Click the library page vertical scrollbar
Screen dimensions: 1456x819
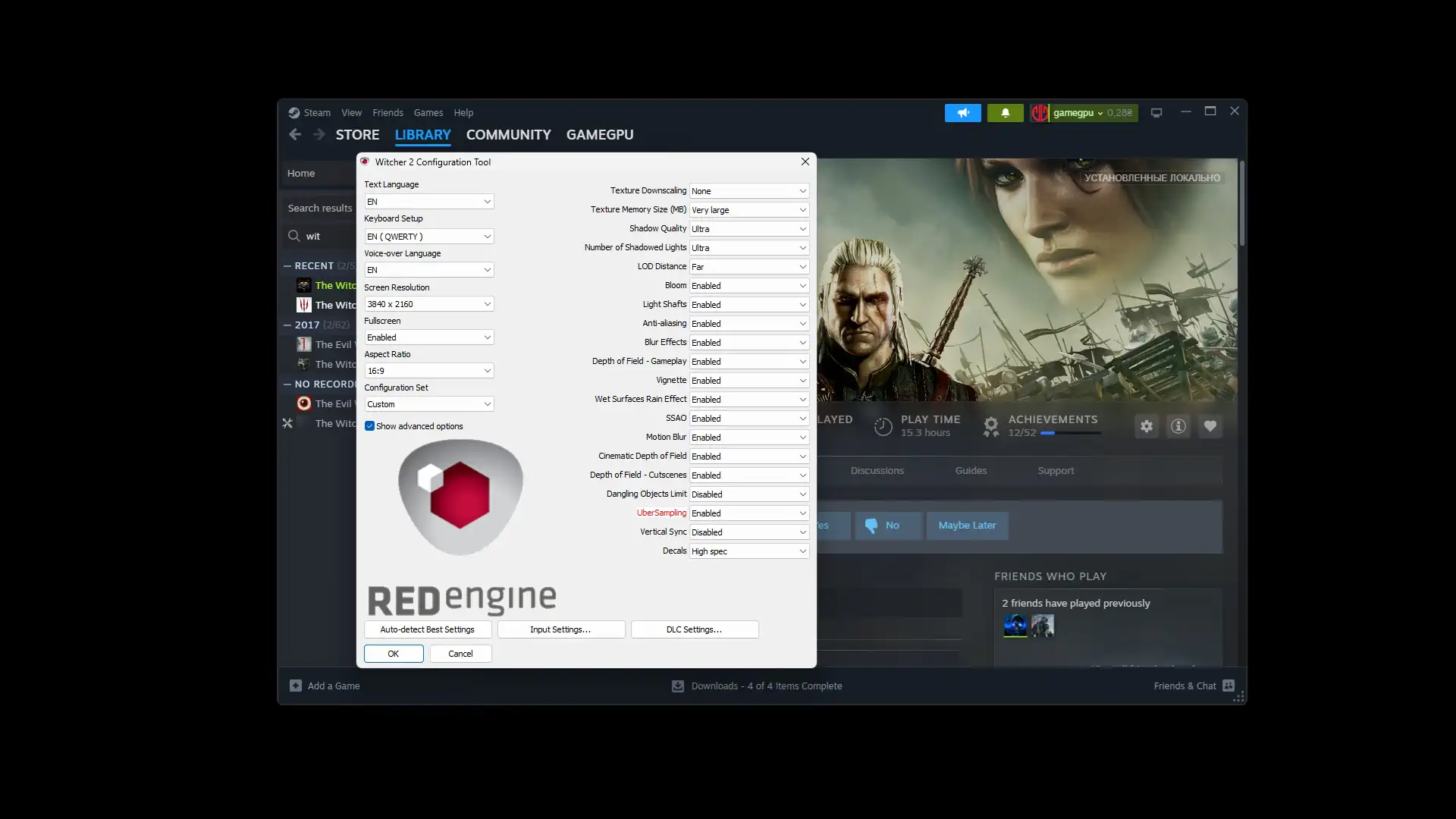click(x=1242, y=203)
